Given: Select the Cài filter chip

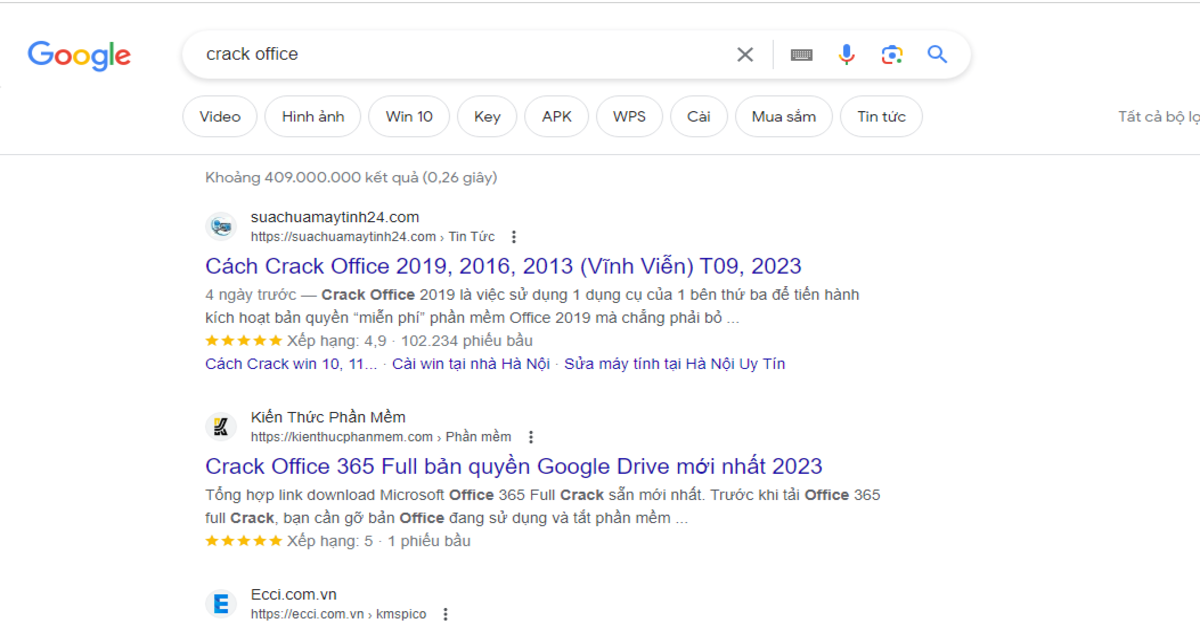Looking at the screenshot, I should [699, 117].
